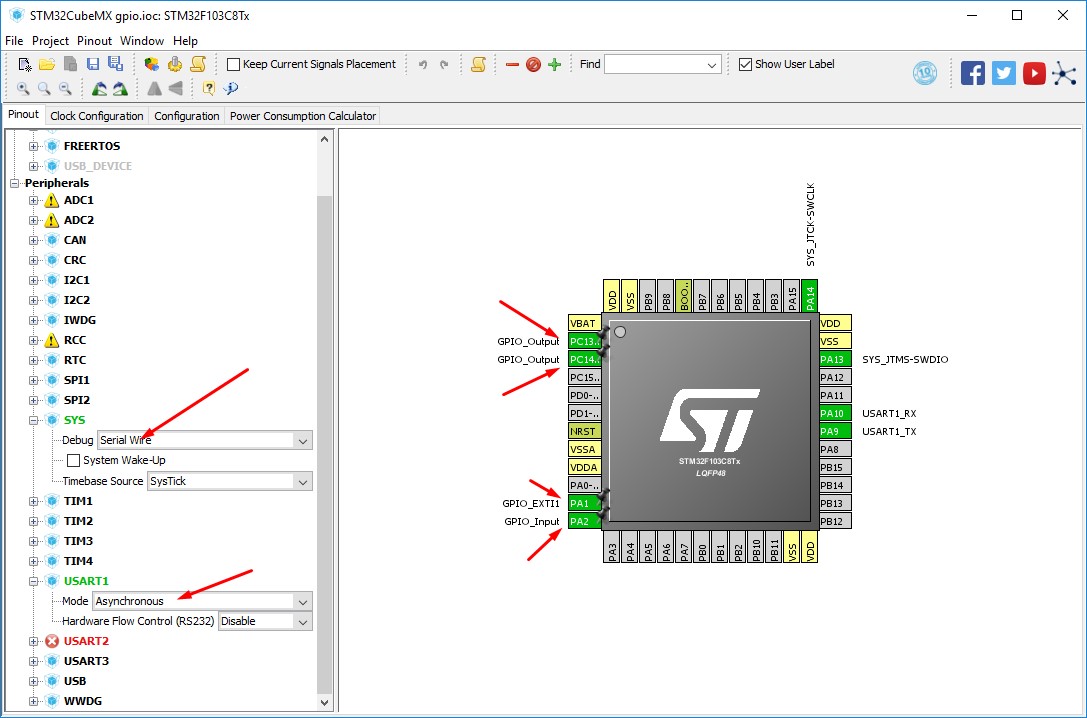Image resolution: width=1087 pixels, height=718 pixels.
Task: Open the Twitter social media icon
Action: 1003,72
